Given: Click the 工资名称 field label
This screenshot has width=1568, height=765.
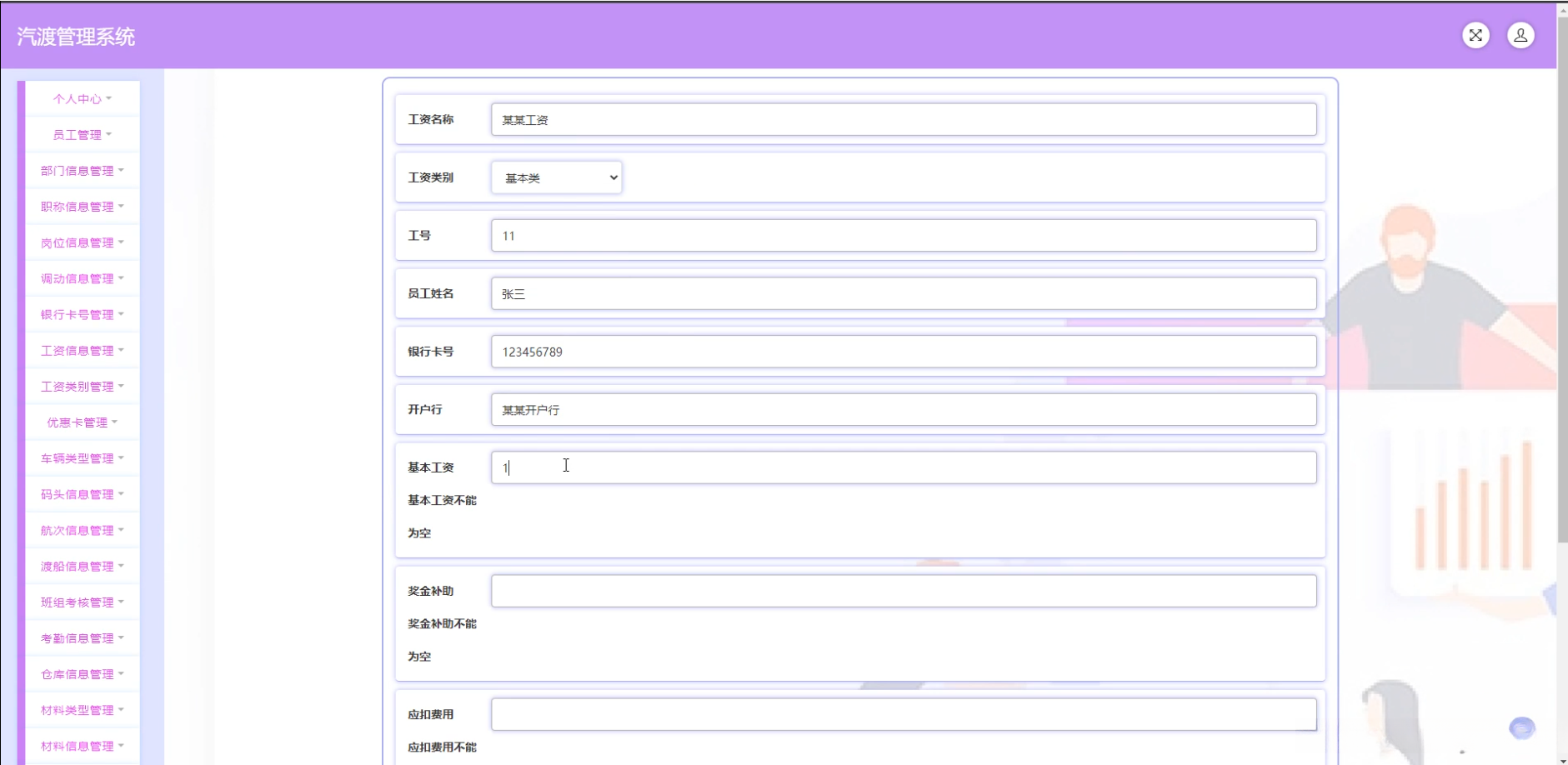Looking at the screenshot, I should (x=430, y=119).
